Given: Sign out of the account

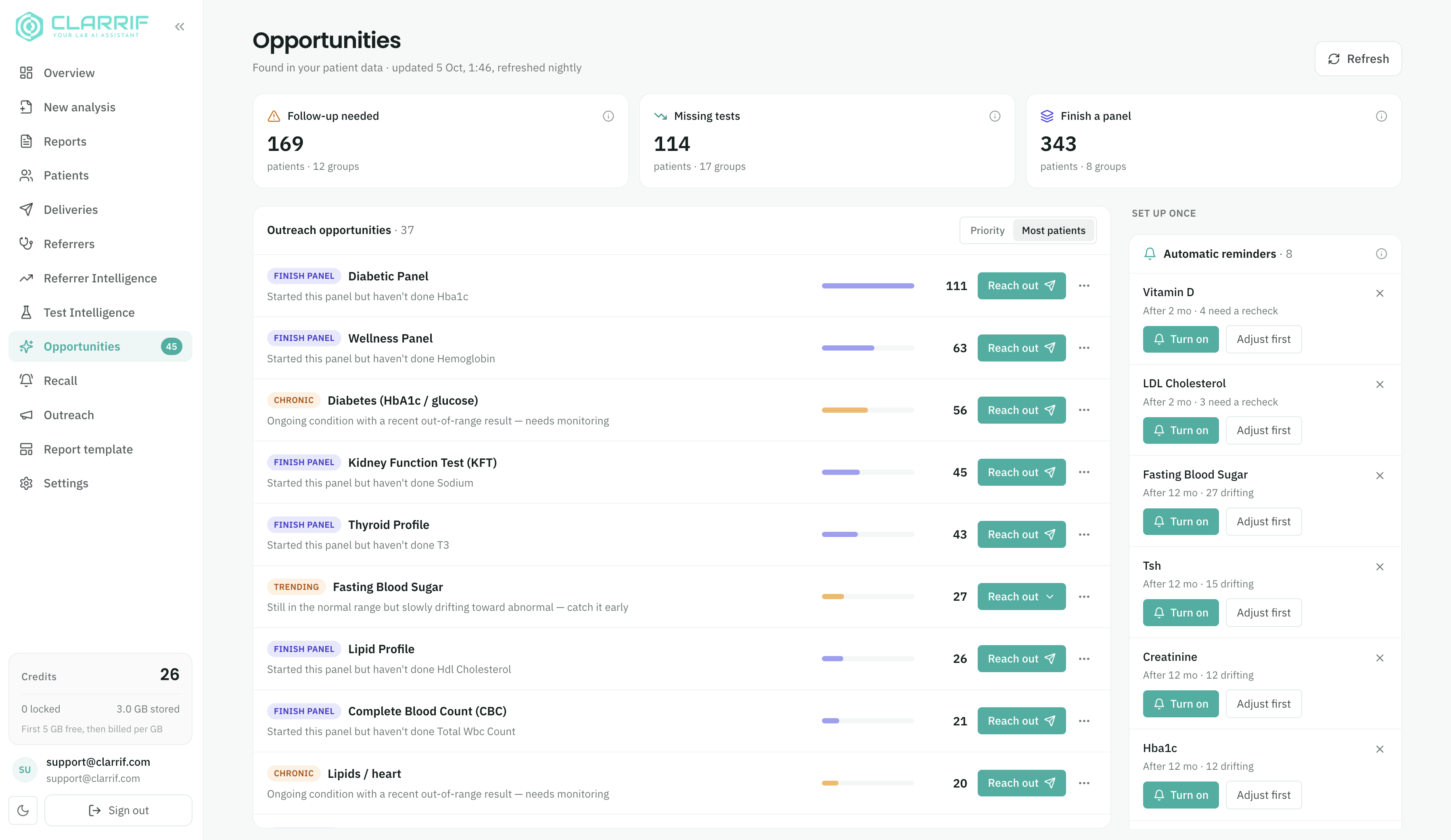Looking at the screenshot, I should pyautogui.click(x=118, y=811).
